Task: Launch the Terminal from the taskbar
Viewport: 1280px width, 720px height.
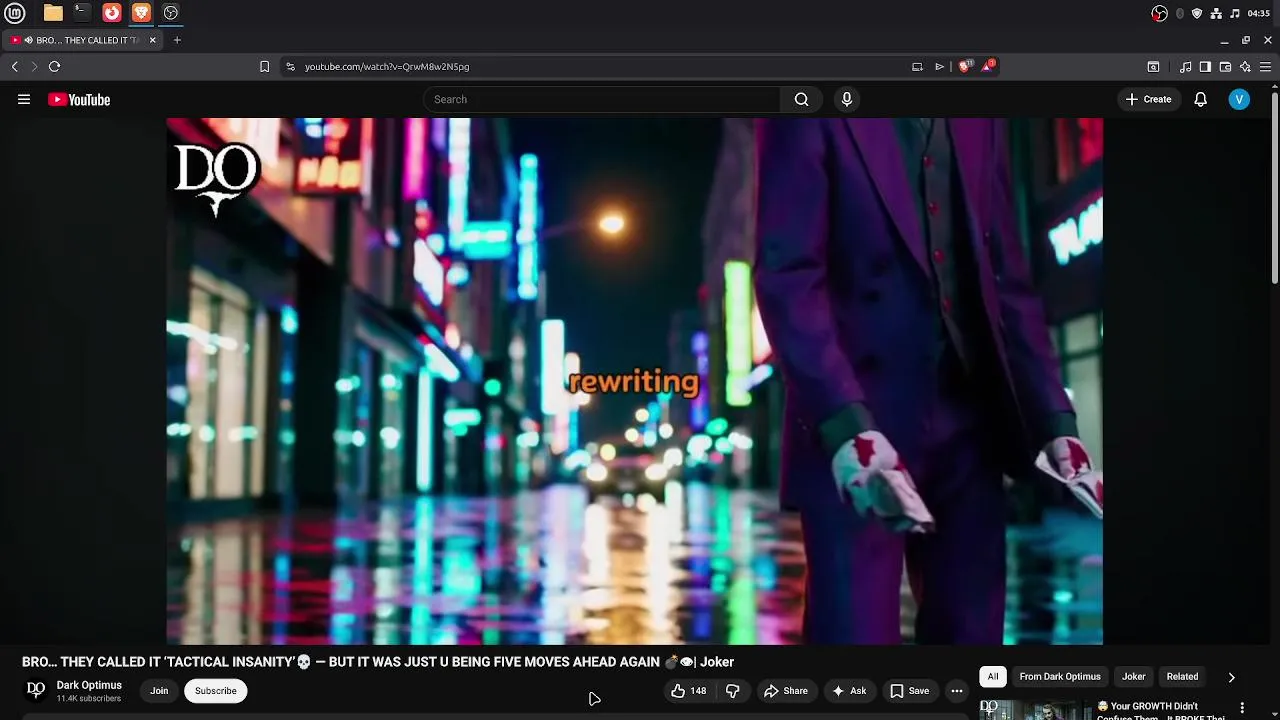Action: [x=82, y=13]
